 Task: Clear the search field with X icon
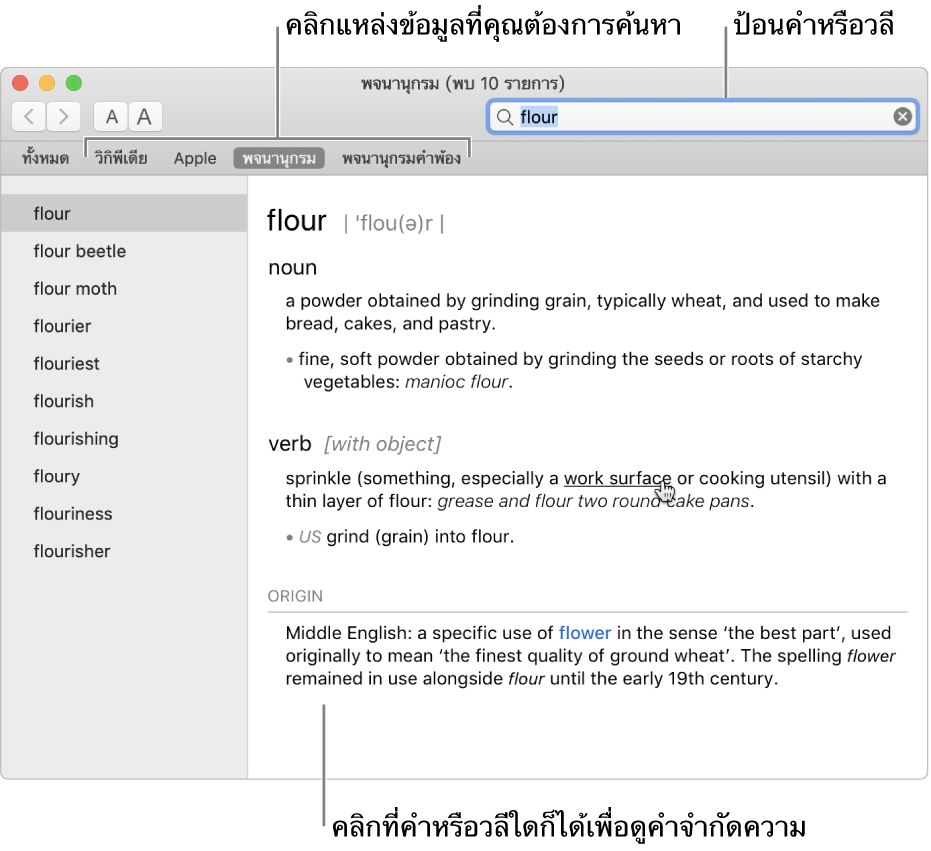902,116
